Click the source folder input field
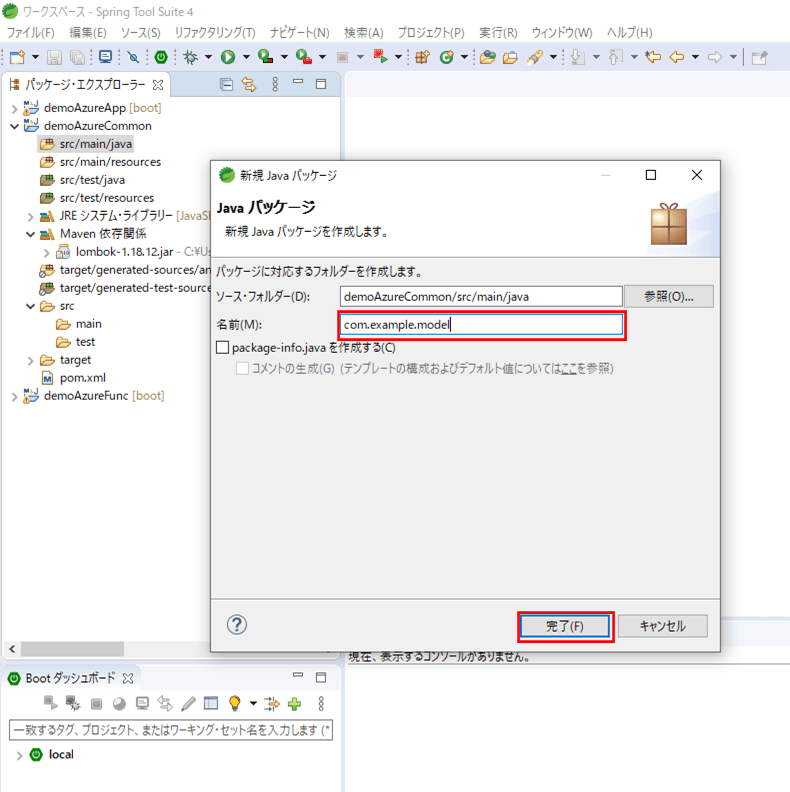Image resolution: width=790 pixels, height=792 pixels. pyautogui.click(x=481, y=296)
